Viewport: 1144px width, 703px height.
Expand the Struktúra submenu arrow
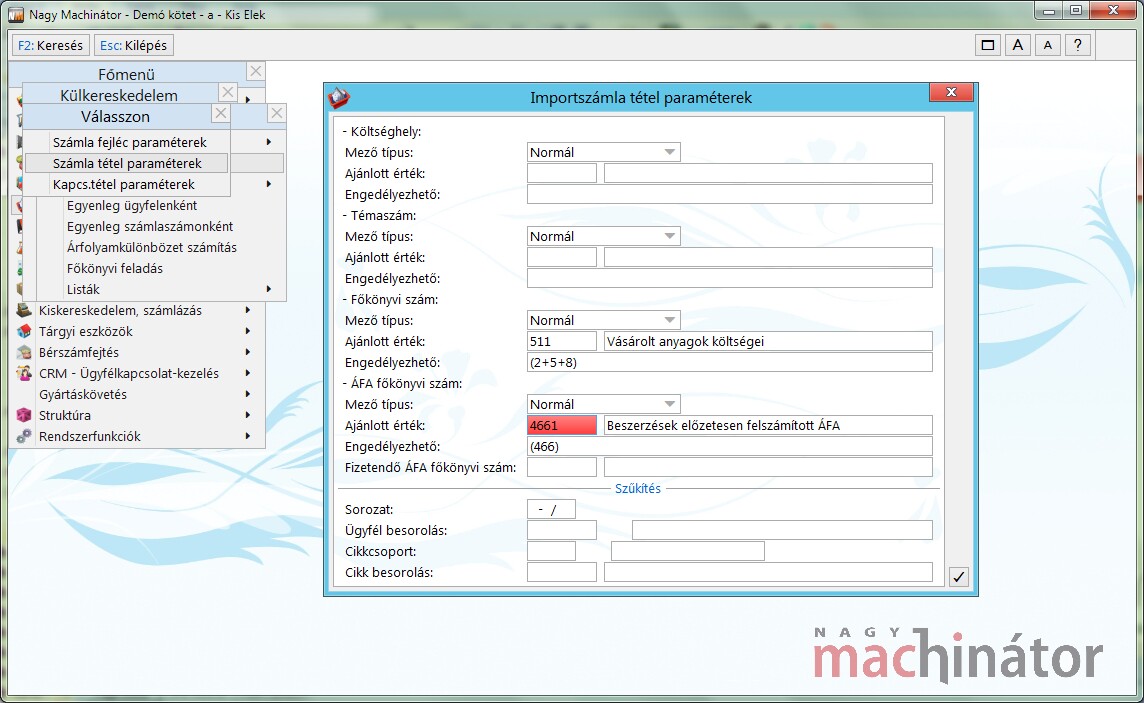pyautogui.click(x=248, y=416)
